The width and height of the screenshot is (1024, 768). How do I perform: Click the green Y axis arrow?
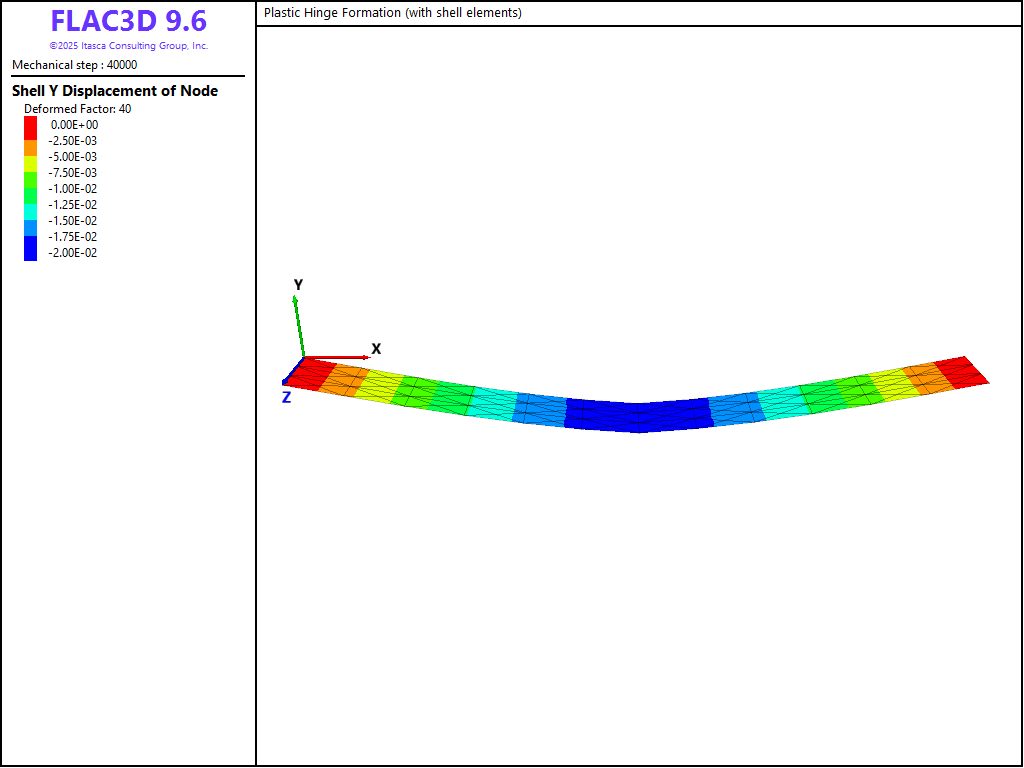(x=298, y=325)
